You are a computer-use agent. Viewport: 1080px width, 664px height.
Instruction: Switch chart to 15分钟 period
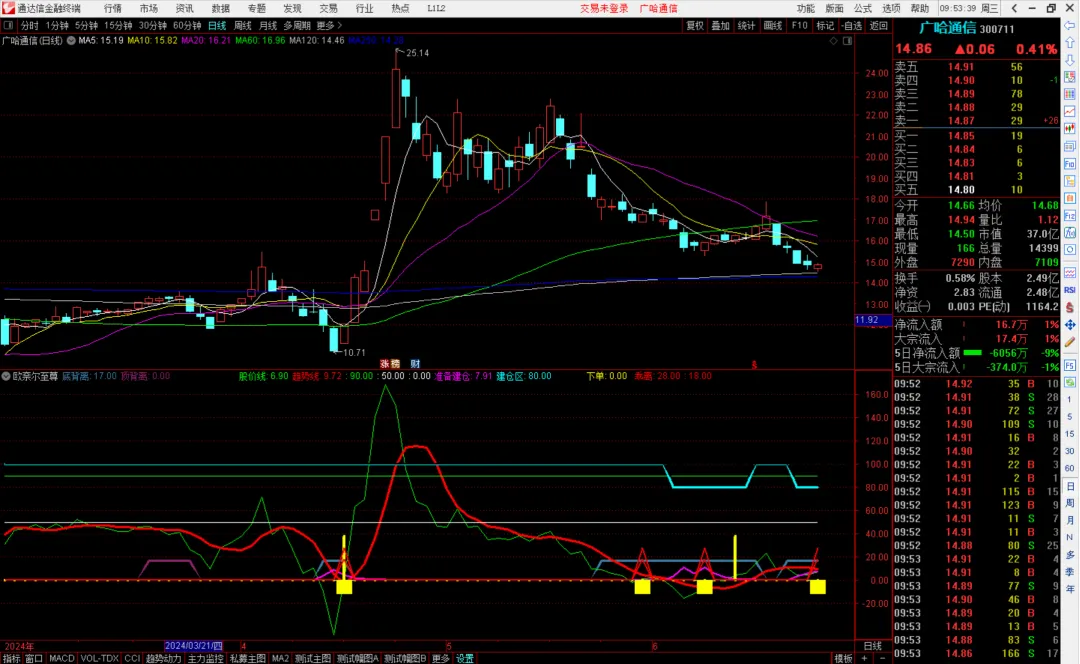[x=118, y=25]
